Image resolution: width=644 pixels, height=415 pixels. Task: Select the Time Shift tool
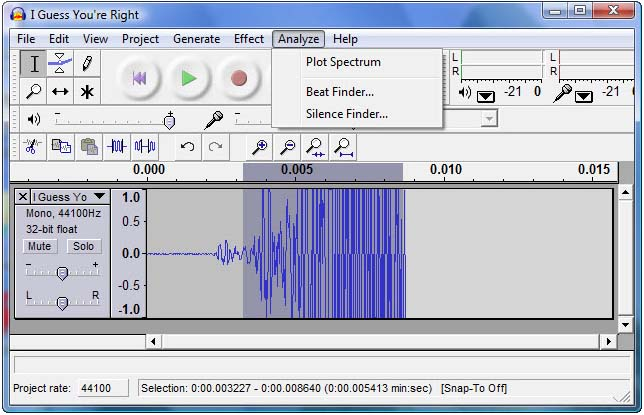click(x=61, y=92)
